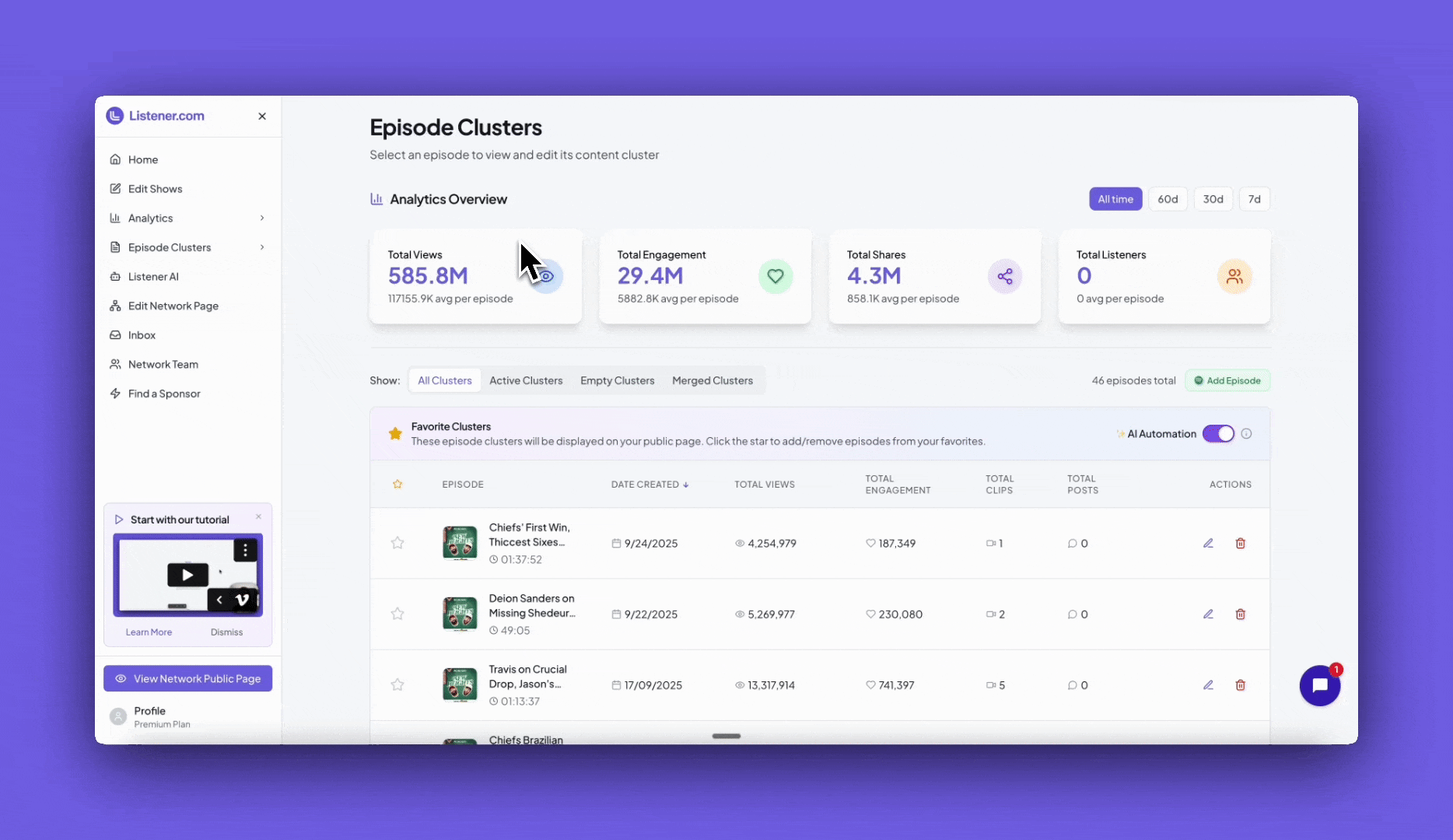Click Learn More on tutorial card

point(149,632)
